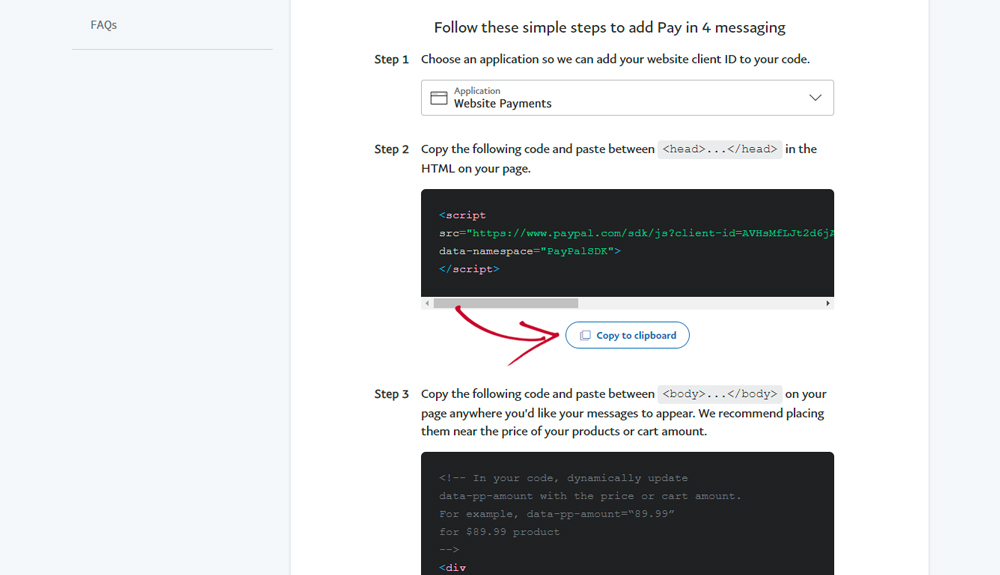Click the closing </script> tag in the code
The image size is (1000, 575).
pyautogui.click(x=469, y=269)
